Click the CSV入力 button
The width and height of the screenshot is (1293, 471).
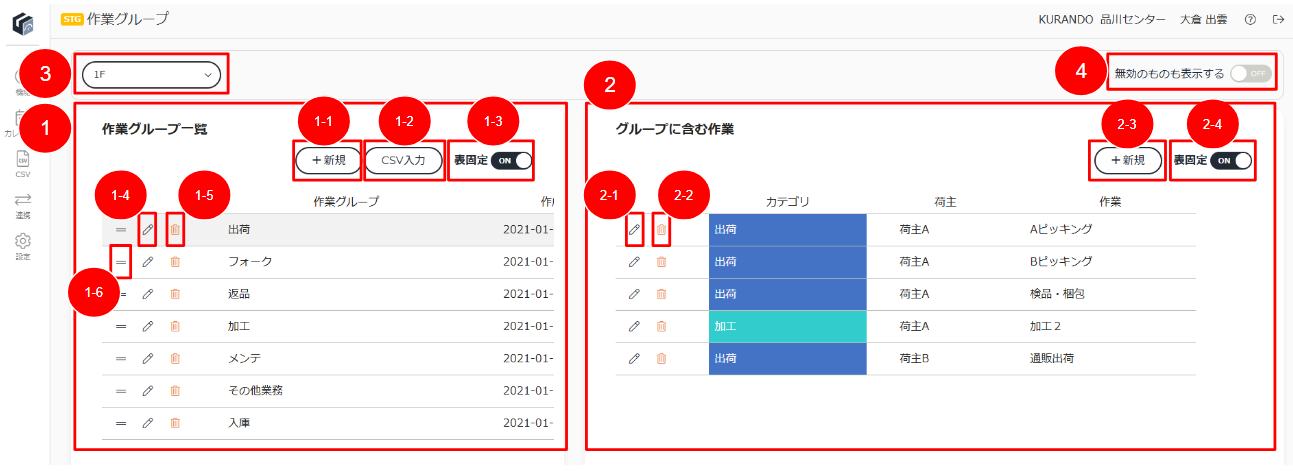point(404,160)
